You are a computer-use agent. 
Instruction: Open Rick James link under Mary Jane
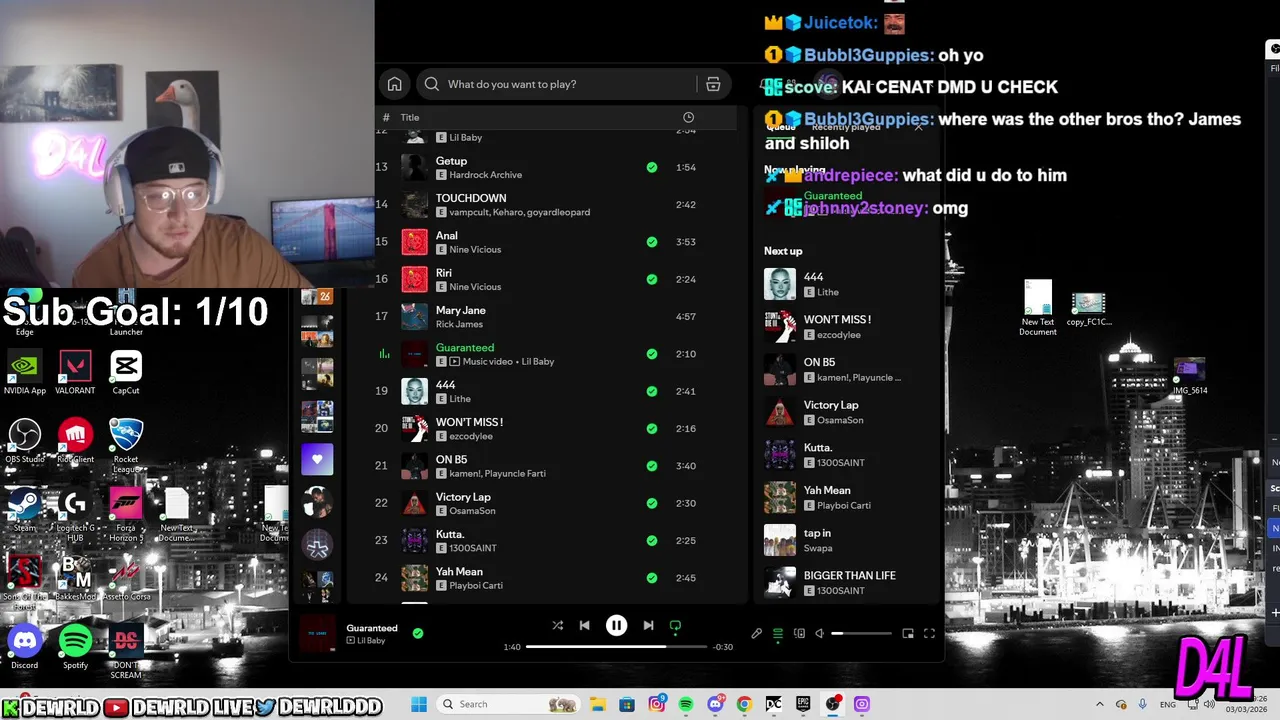[460, 324]
